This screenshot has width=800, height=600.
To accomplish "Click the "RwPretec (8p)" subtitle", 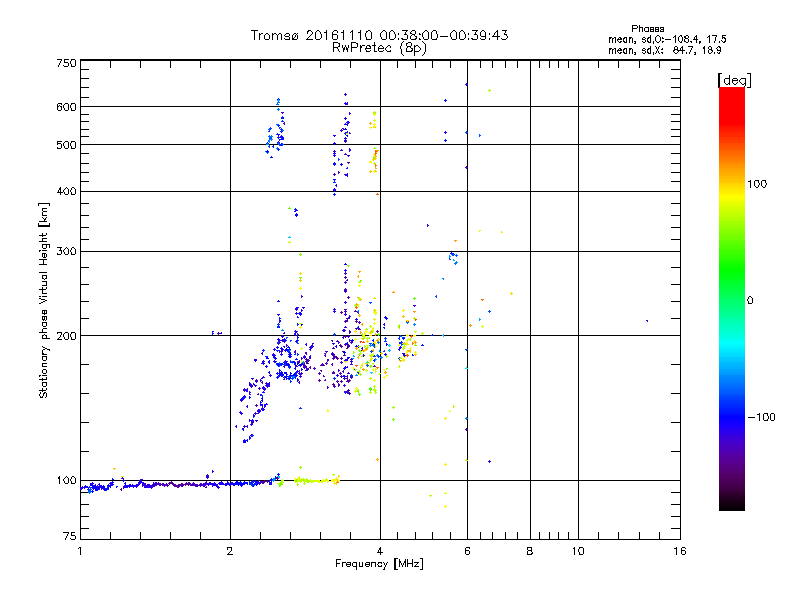I will [x=379, y=48].
